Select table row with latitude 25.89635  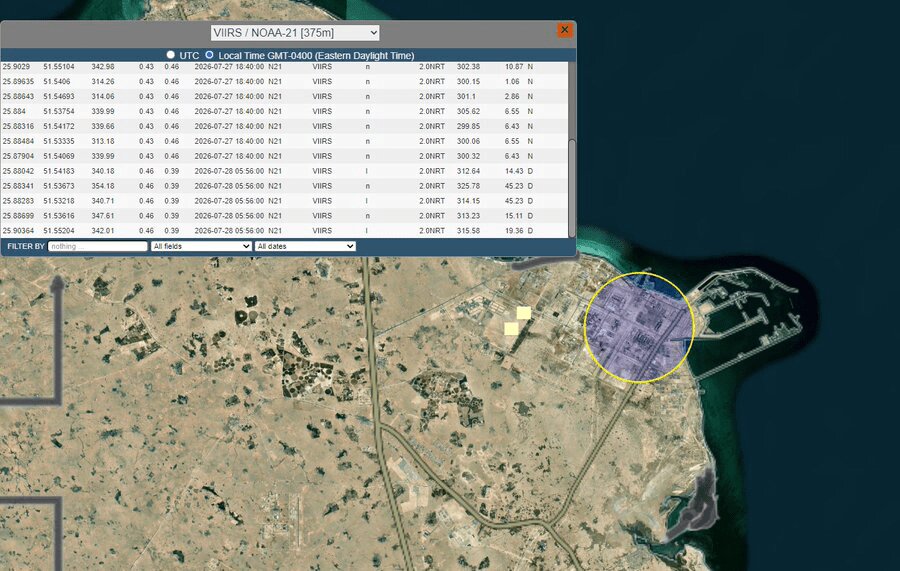pyautogui.click(x=284, y=81)
